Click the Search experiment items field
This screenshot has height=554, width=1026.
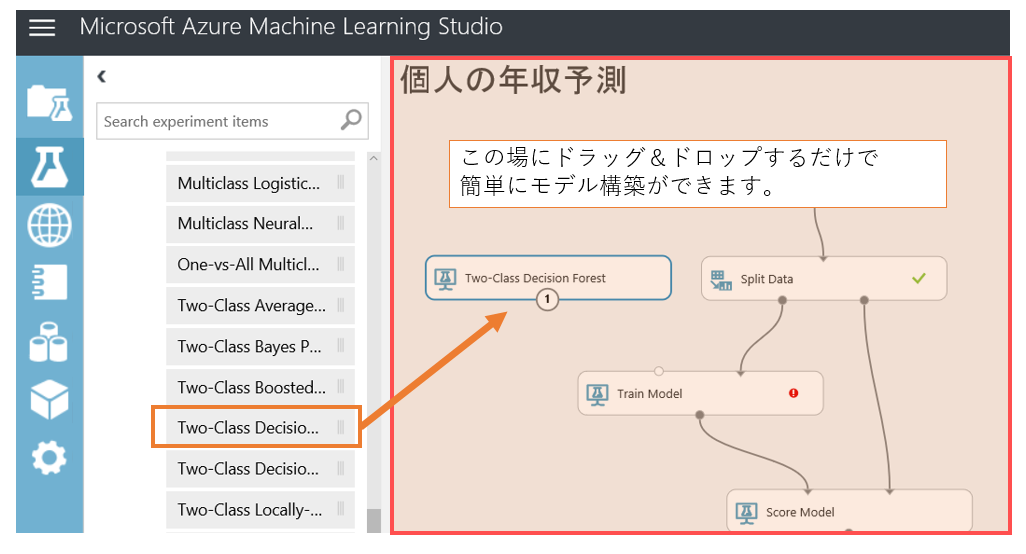(x=232, y=121)
